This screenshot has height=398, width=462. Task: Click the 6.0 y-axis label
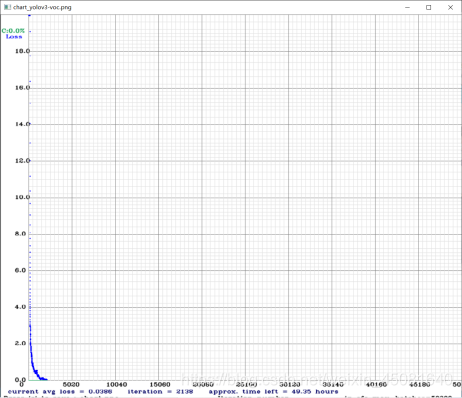pyautogui.click(x=20, y=270)
